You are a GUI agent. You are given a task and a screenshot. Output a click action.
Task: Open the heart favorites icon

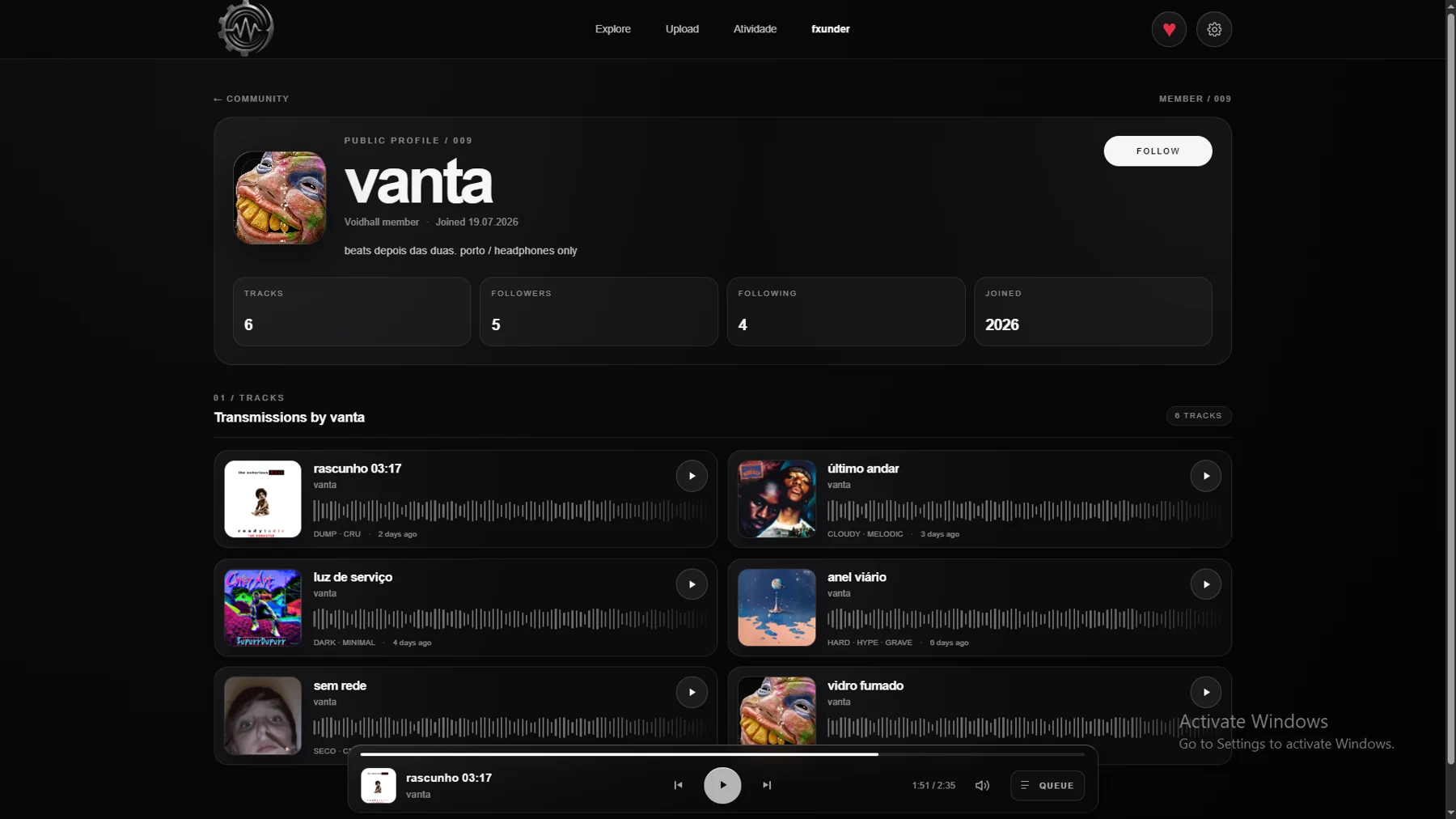point(1169,29)
